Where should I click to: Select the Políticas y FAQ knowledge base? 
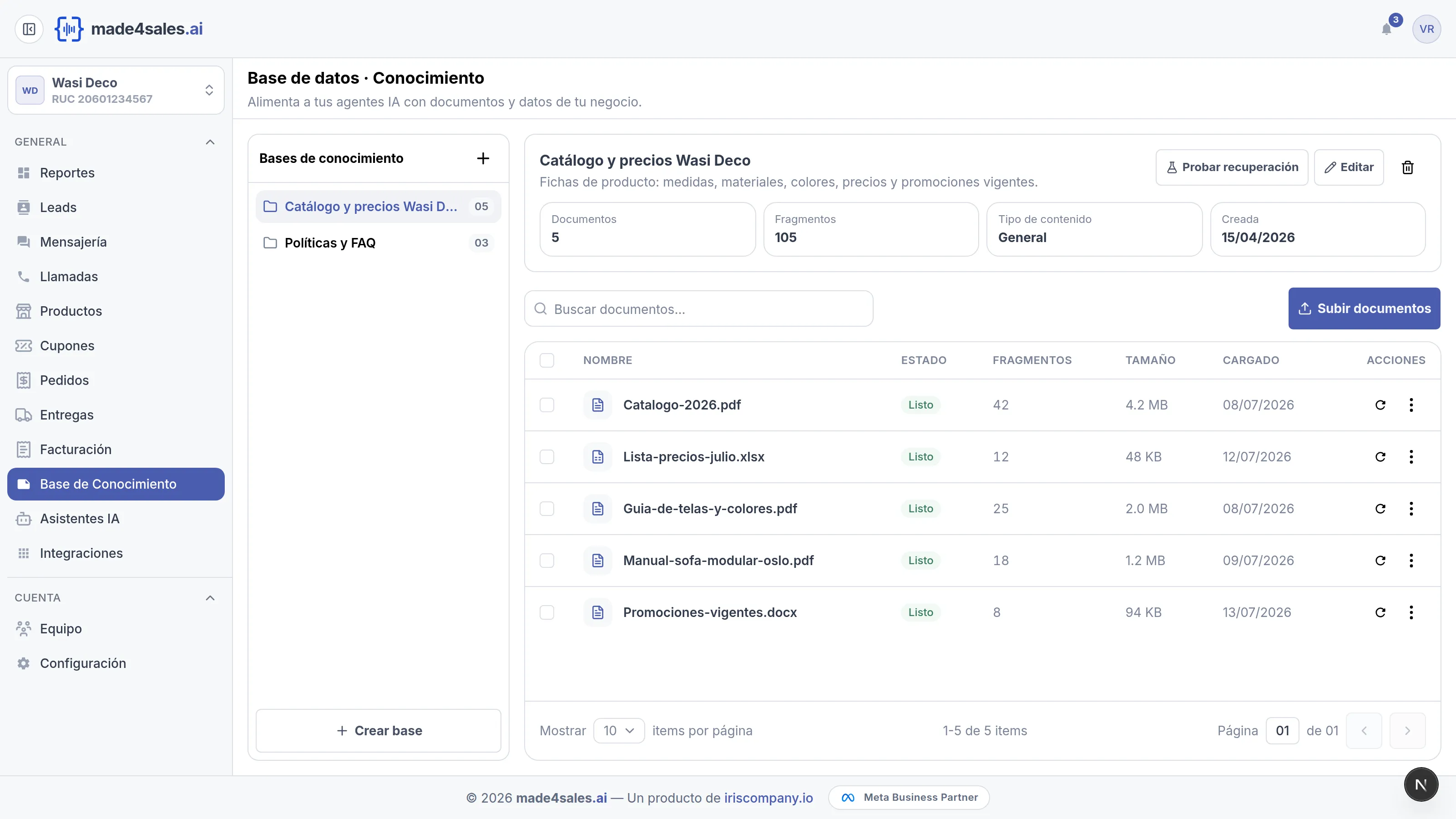(379, 243)
